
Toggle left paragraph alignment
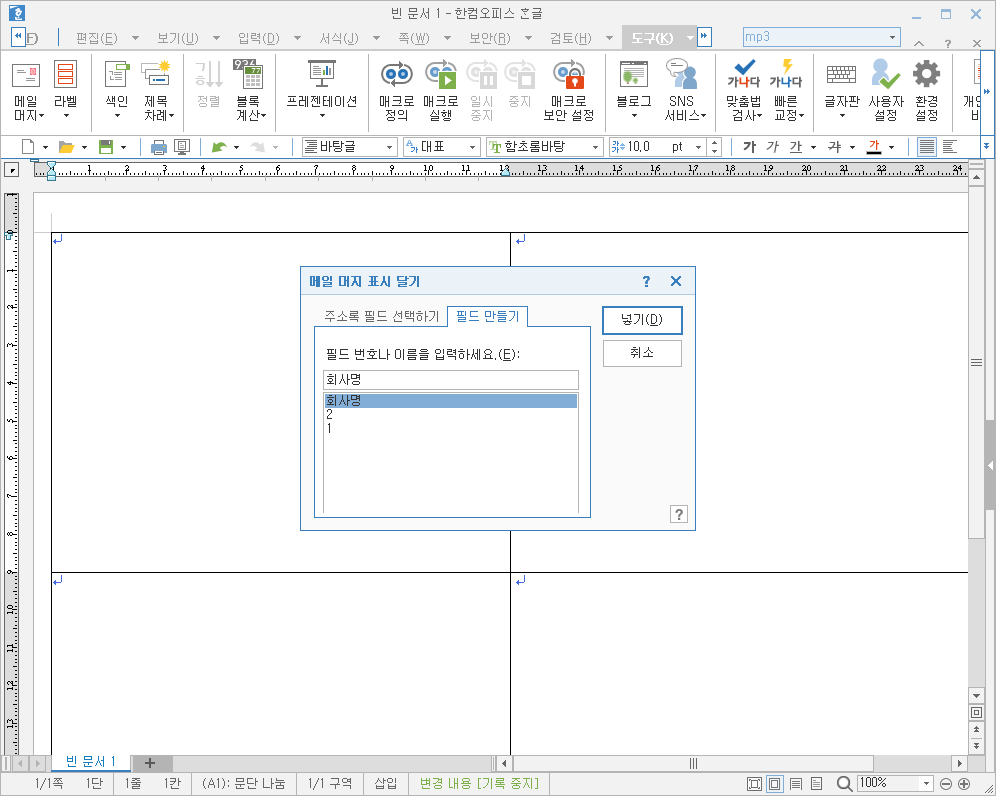coord(950,147)
